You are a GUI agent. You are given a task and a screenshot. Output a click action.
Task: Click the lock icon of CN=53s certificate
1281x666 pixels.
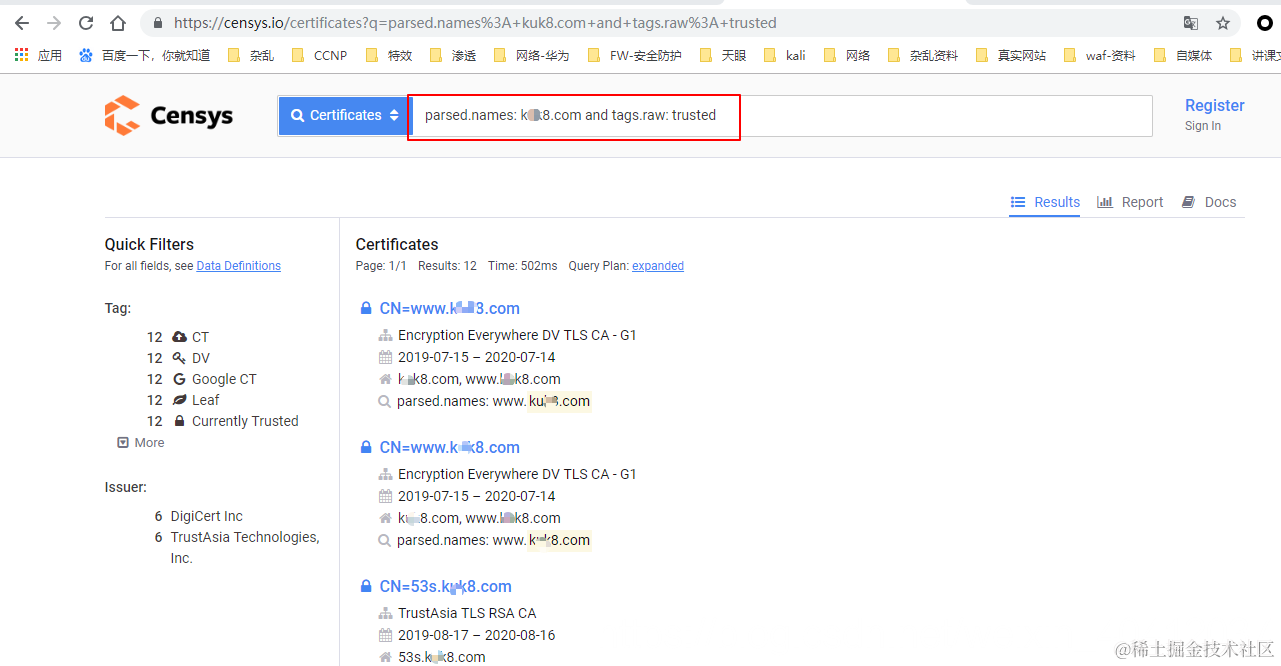(366, 586)
